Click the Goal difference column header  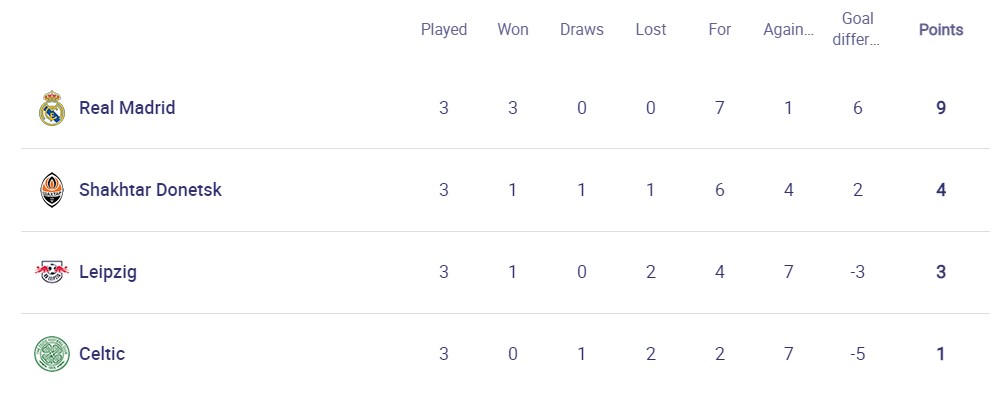857,29
